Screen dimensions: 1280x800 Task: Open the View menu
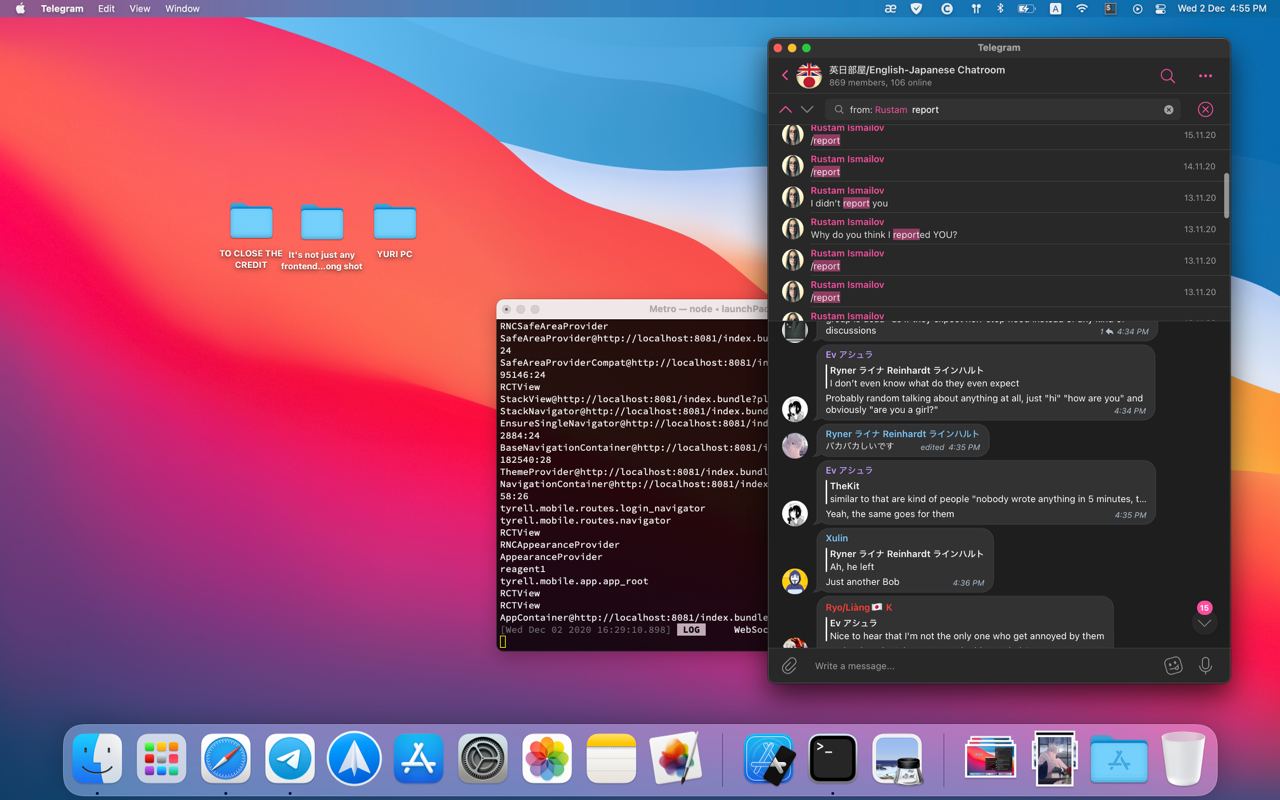140,8
